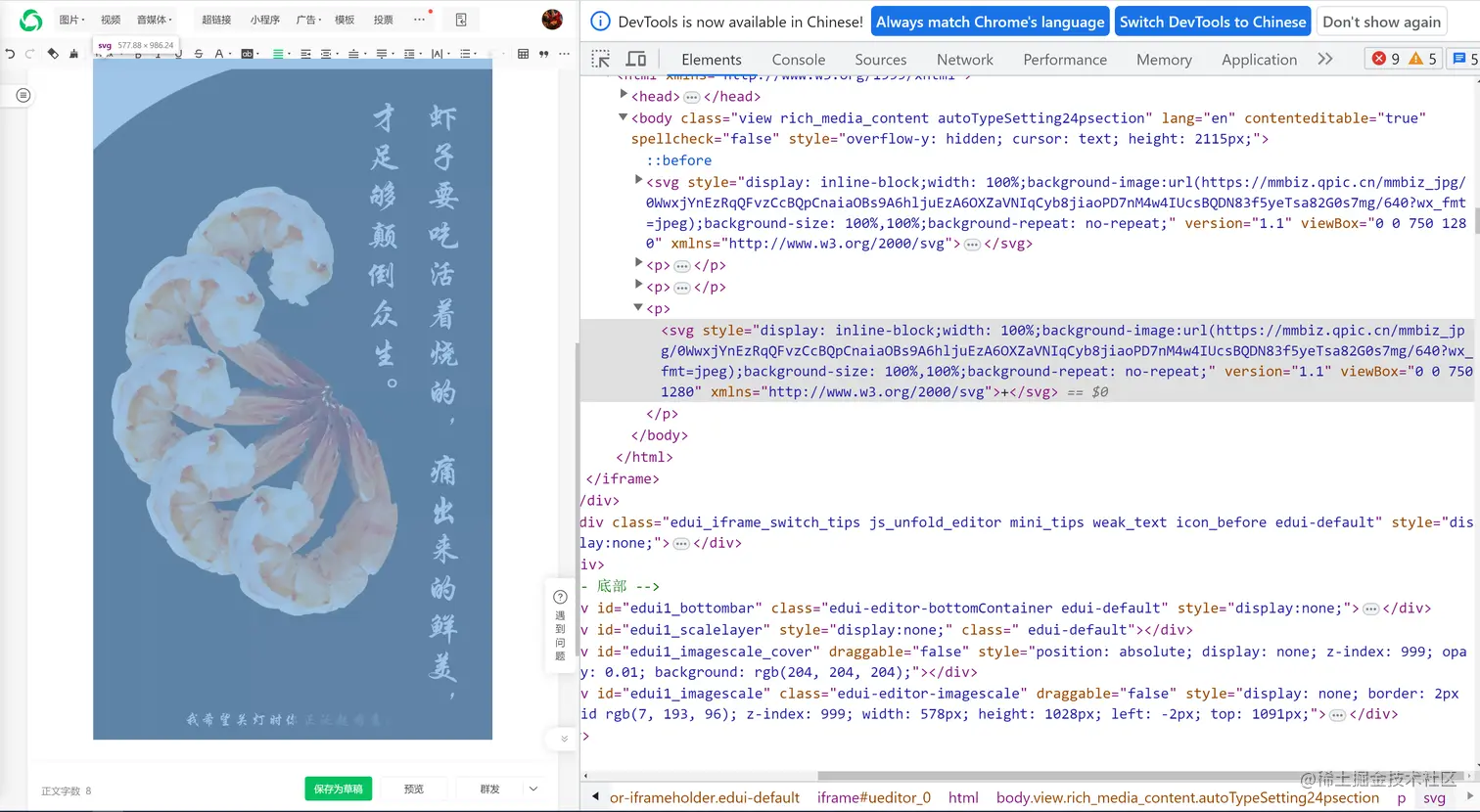The image size is (1480, 812).
Task: Open the 模板 template option
Action: click(x=345, y=20)
